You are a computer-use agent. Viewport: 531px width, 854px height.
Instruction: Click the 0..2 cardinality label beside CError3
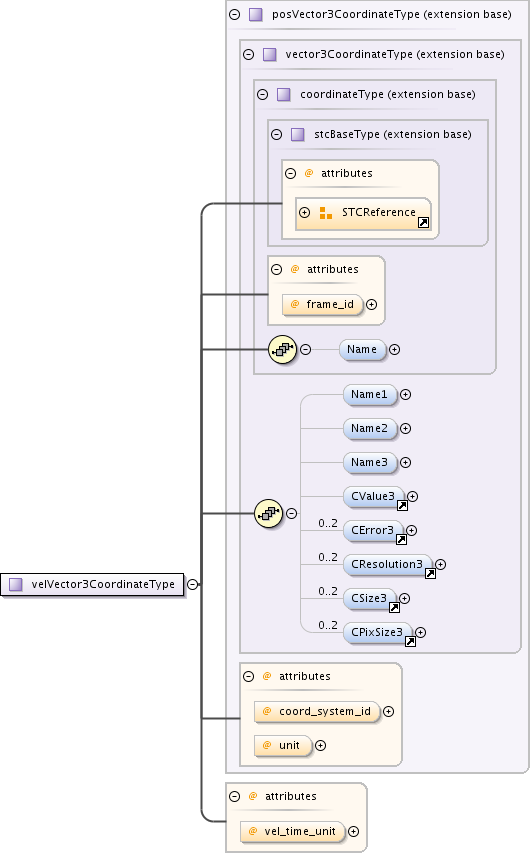[x=328, y=523]
